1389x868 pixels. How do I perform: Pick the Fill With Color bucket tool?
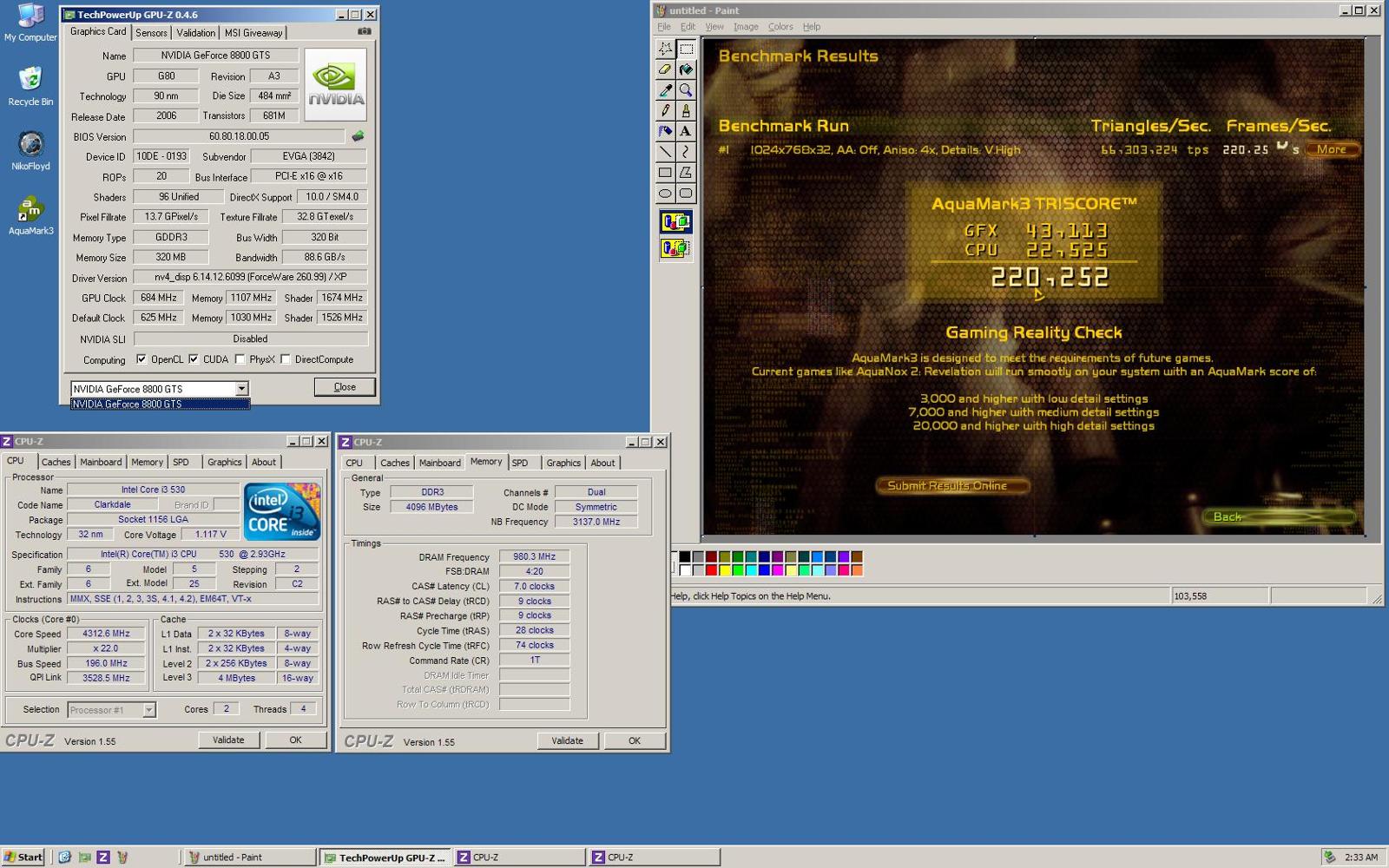point(686,69)
